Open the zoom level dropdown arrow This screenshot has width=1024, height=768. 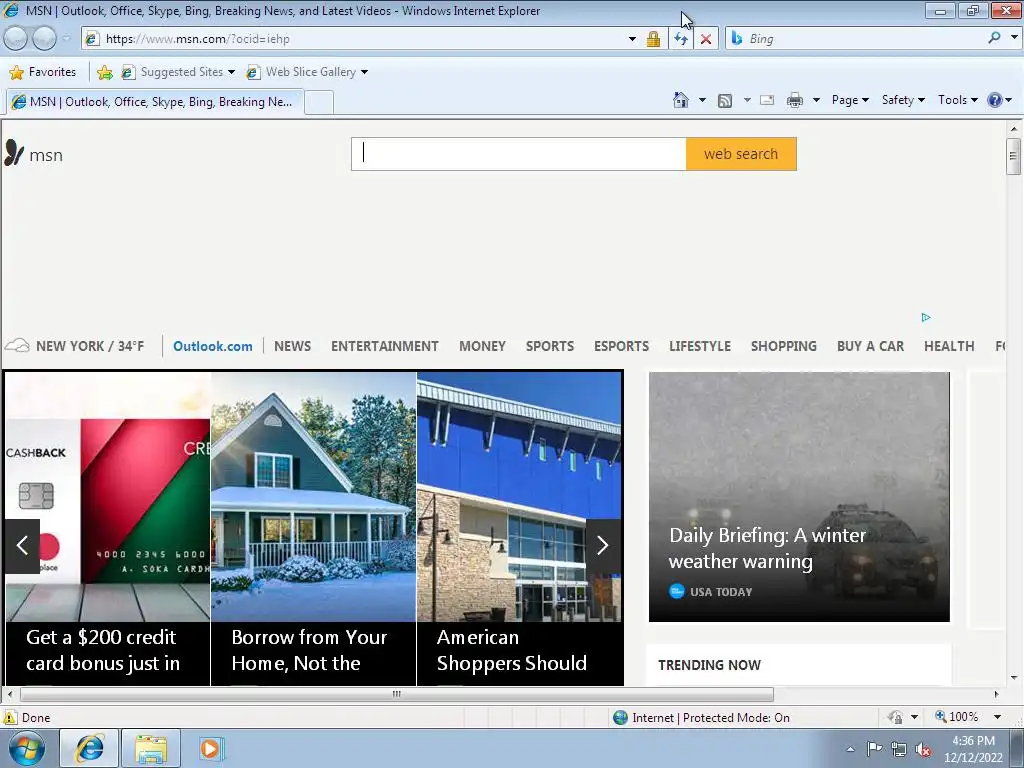[x=997, y=717]
